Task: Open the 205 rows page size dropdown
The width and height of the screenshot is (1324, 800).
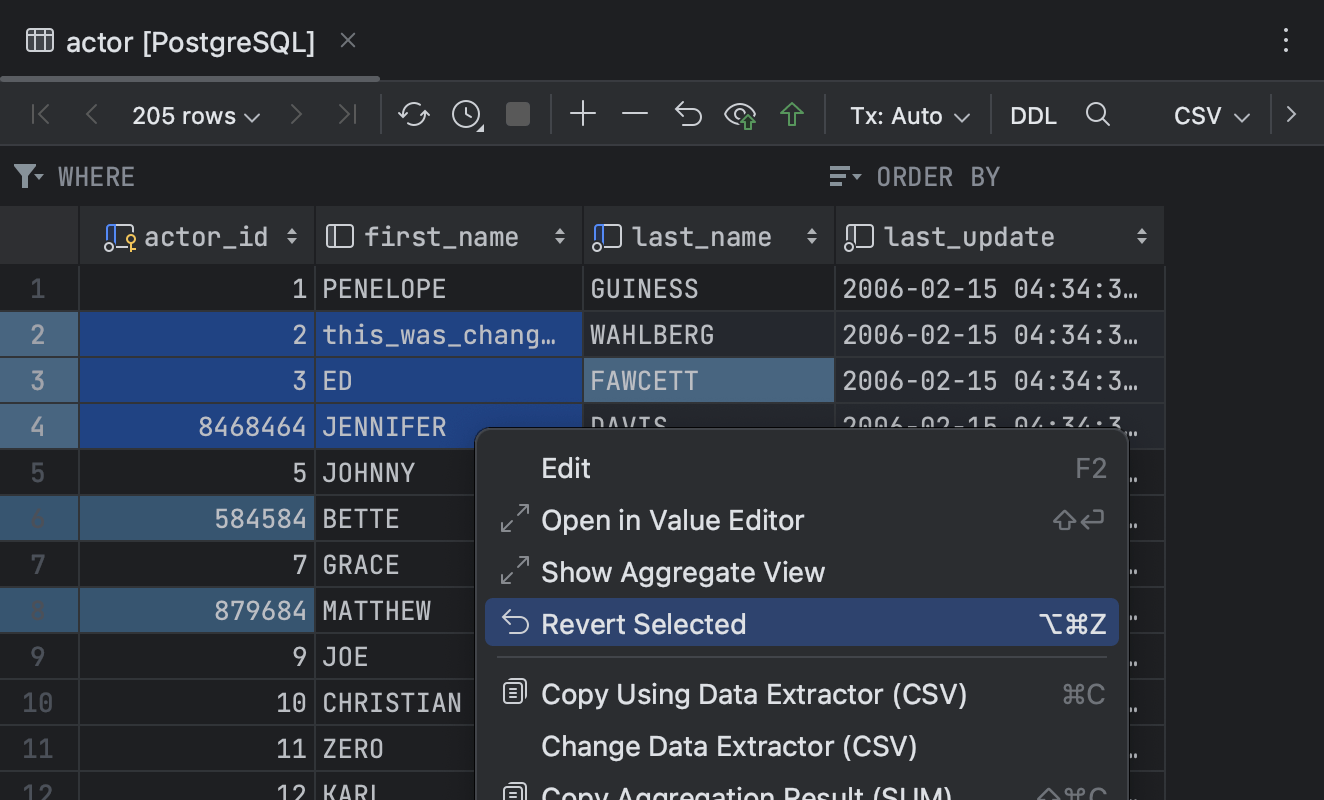Action: [x=196, y=114]
